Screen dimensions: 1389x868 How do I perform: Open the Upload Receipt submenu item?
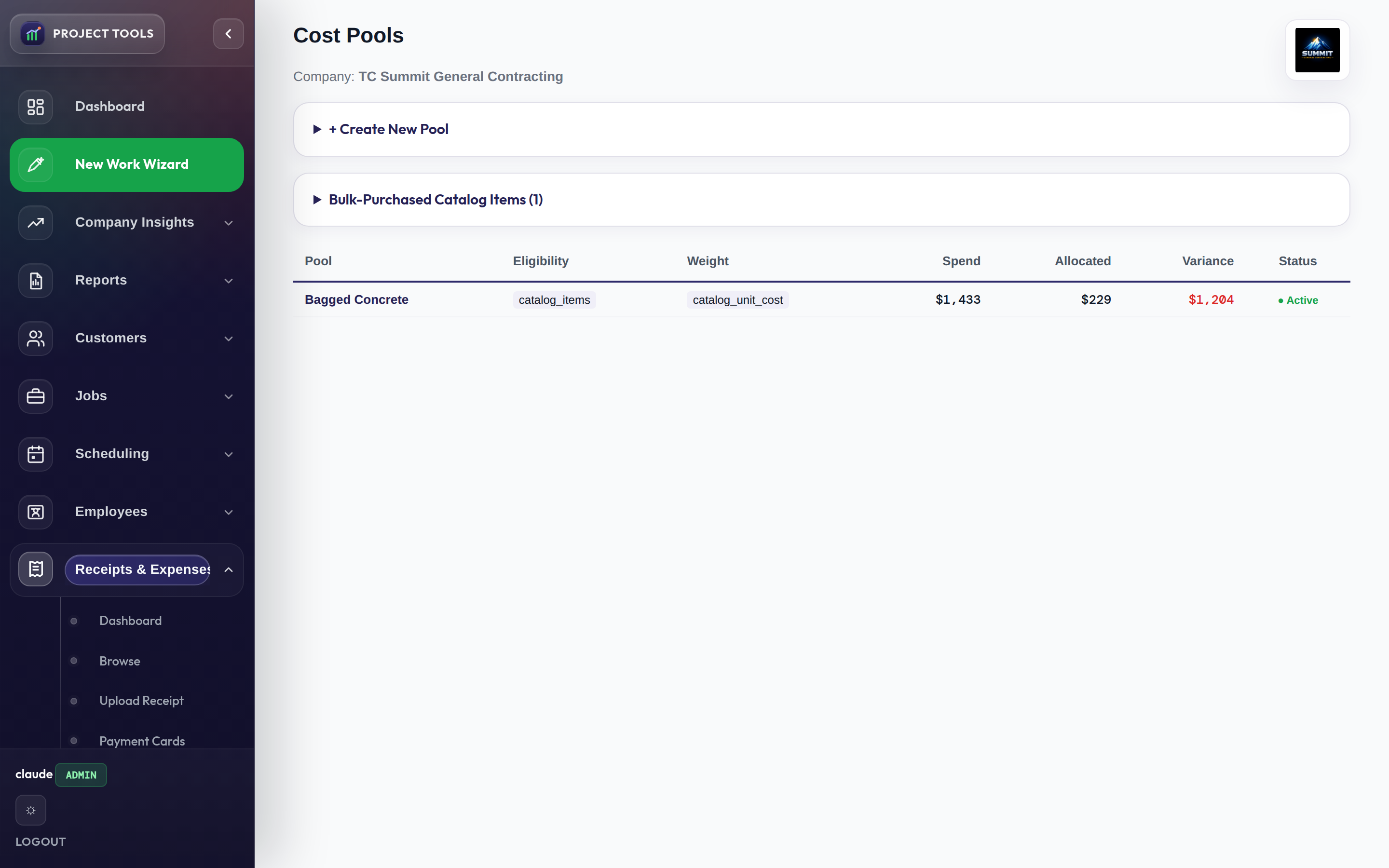[141, 700]
